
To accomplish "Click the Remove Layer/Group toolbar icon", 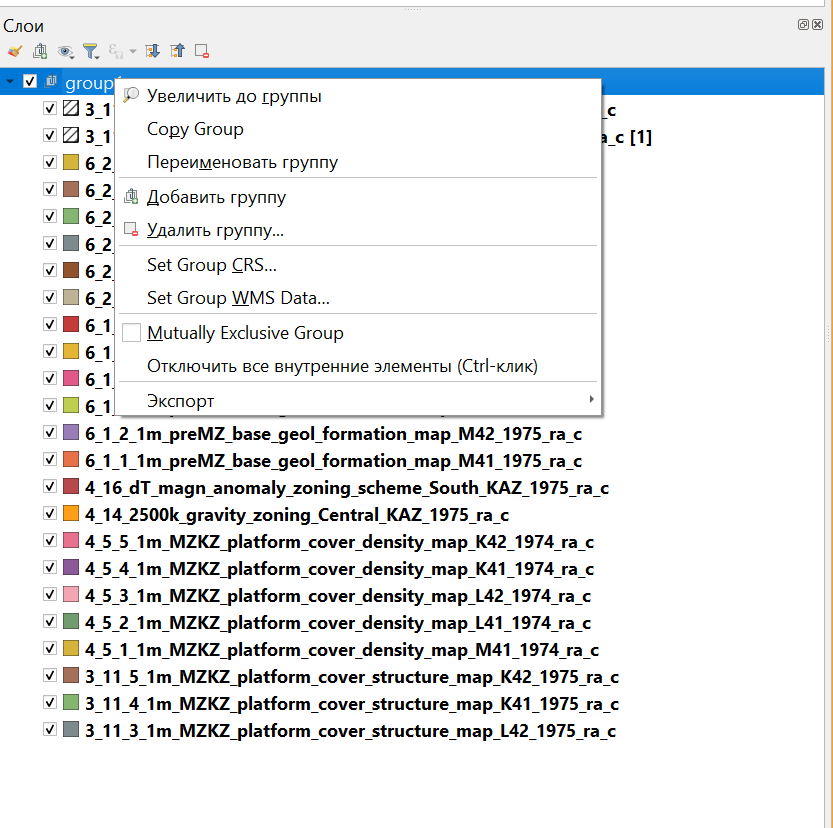I will 202,51.
